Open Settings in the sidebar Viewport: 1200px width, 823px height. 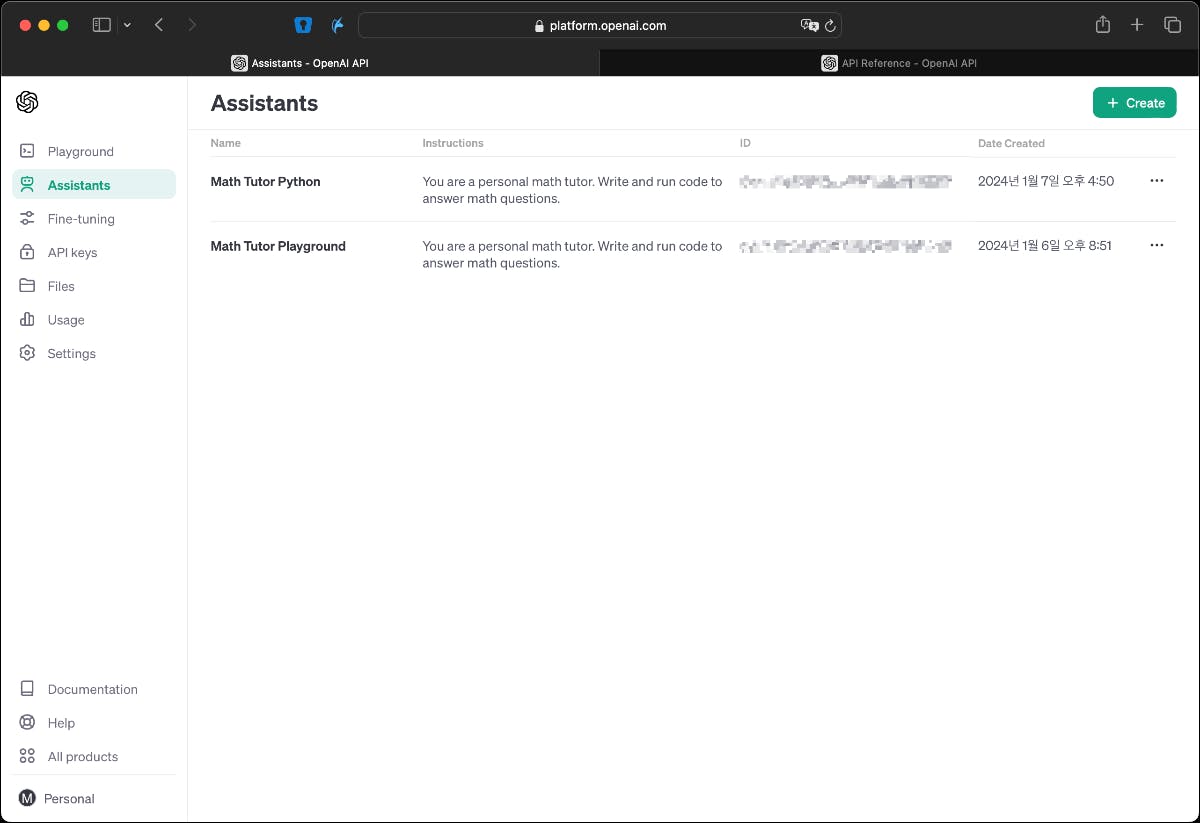94,353
